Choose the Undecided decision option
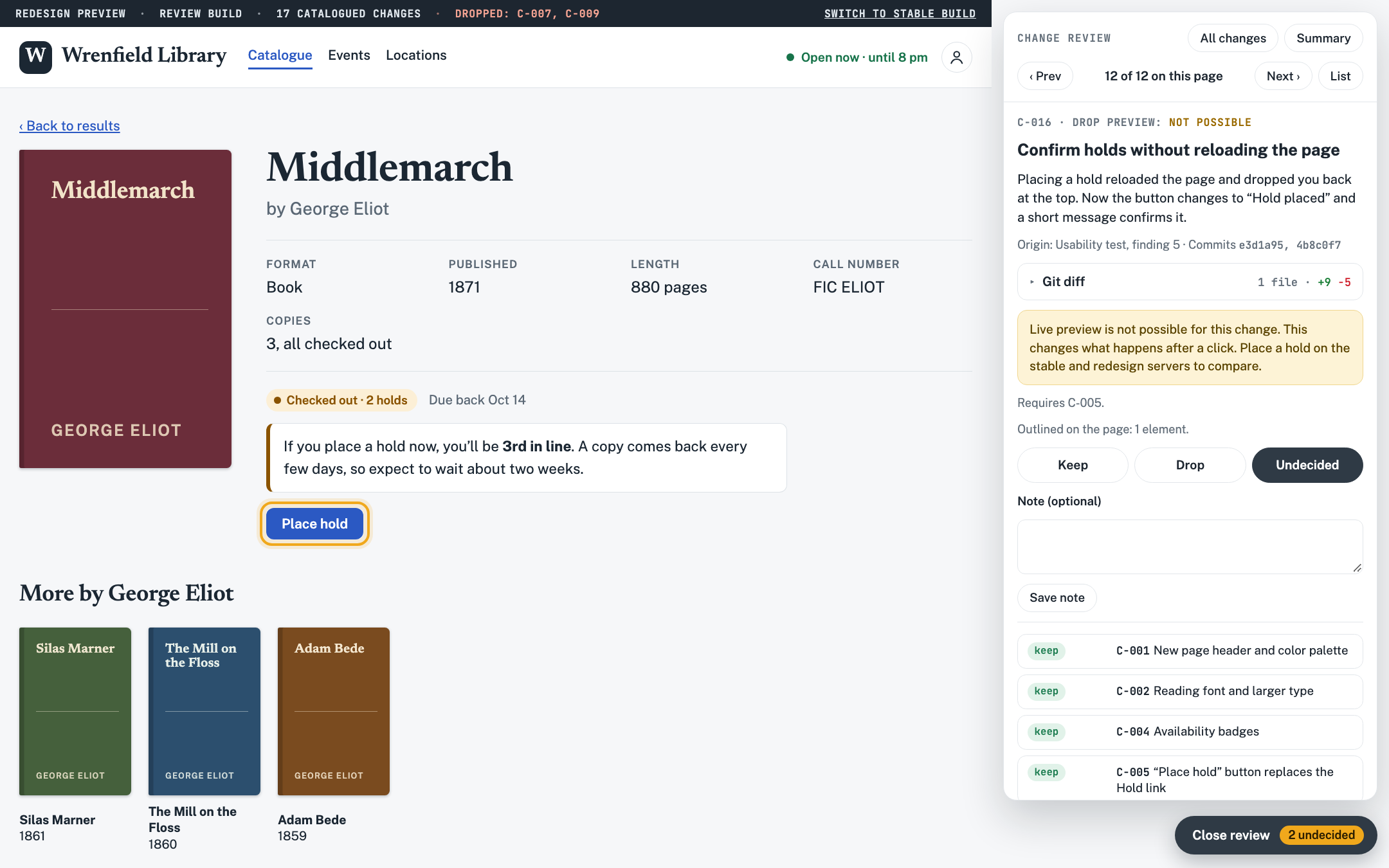Viewport: 1389px width, 868px height. (1307, 465)
